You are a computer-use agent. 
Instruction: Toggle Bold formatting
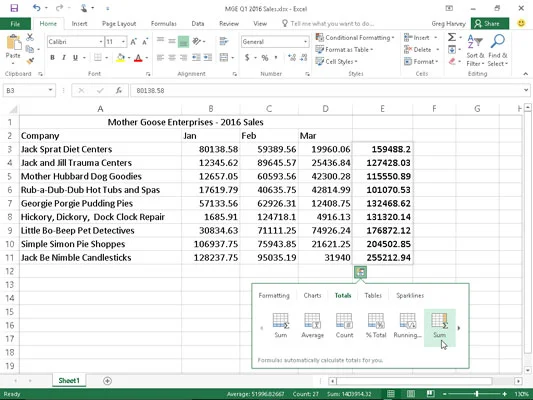(x=52, y=58)
